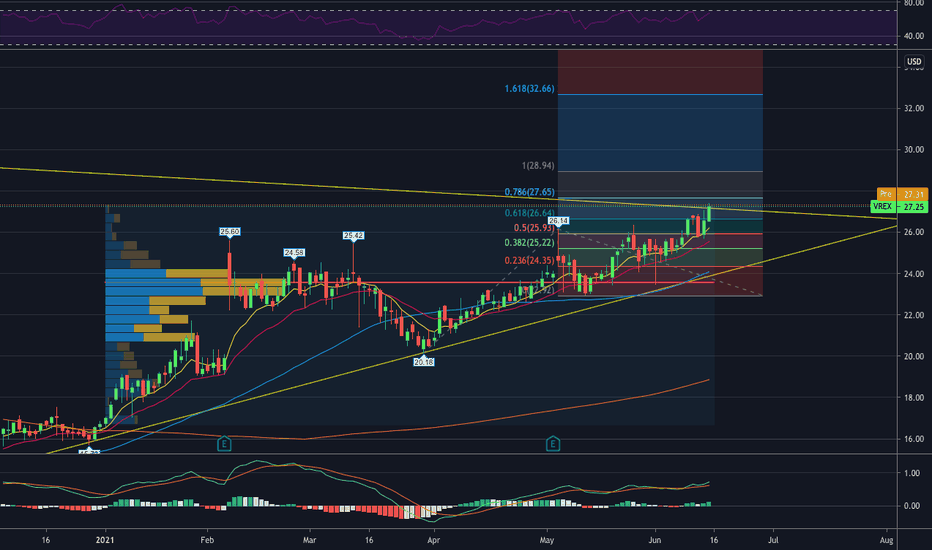Select the 0.382(25.22) Fibonacci level label
Viewport: 932px width, 550px height.
tap(529, 243)
